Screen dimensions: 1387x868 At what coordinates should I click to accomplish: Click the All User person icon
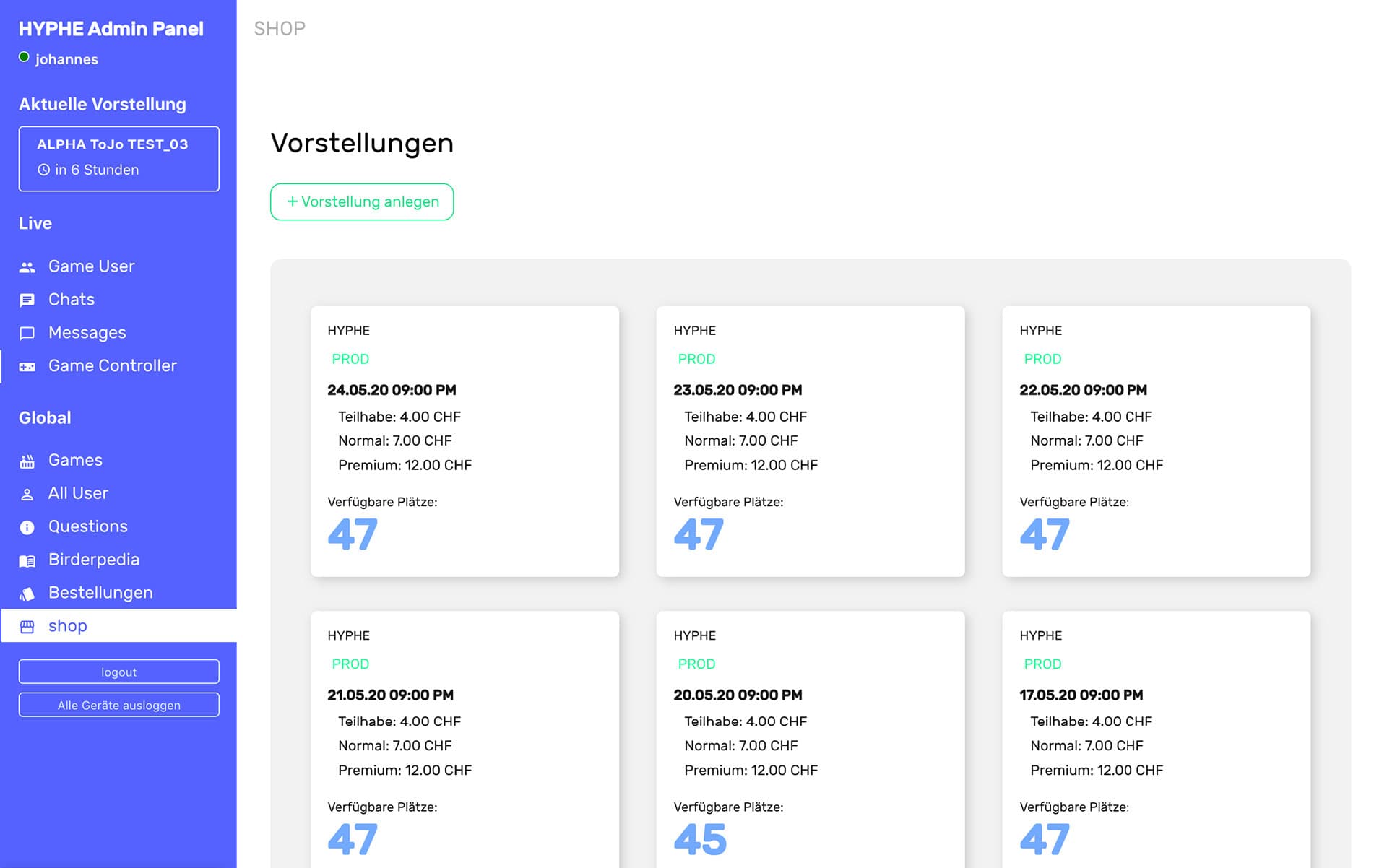click(x=27, y=495)
